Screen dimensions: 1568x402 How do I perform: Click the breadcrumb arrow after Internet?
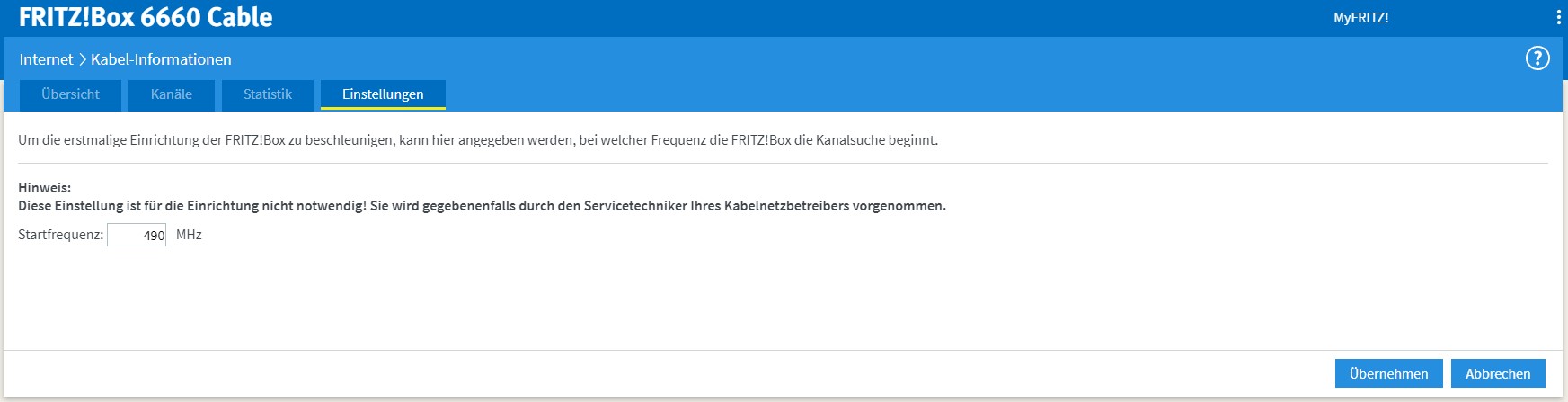tap(82, 59)
